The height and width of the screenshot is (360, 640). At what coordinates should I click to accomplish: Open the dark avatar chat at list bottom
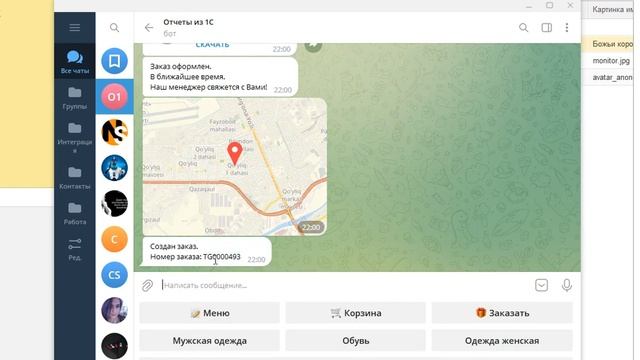tap(114, 346)
